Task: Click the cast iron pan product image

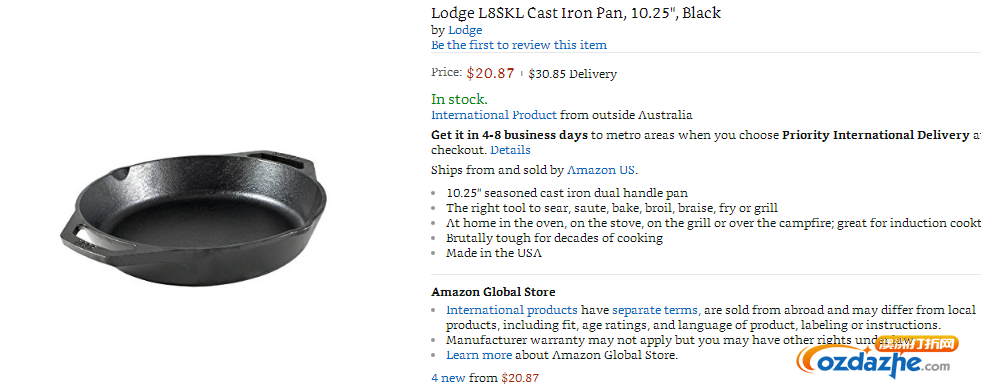Action: click(x=193, y=216)
